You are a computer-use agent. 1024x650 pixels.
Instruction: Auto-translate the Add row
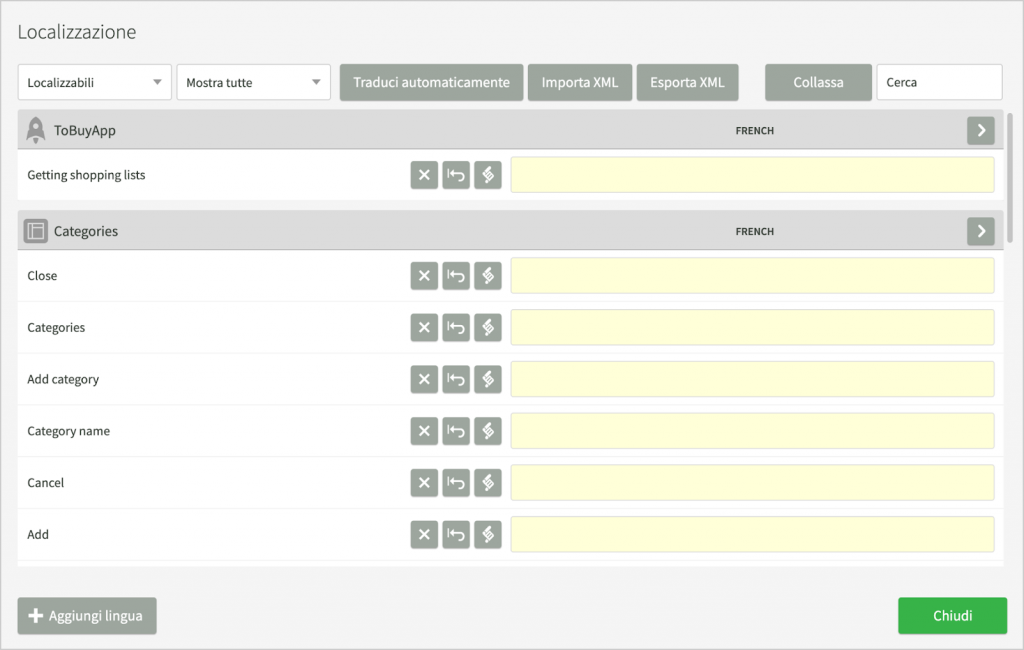click(488, 534)
